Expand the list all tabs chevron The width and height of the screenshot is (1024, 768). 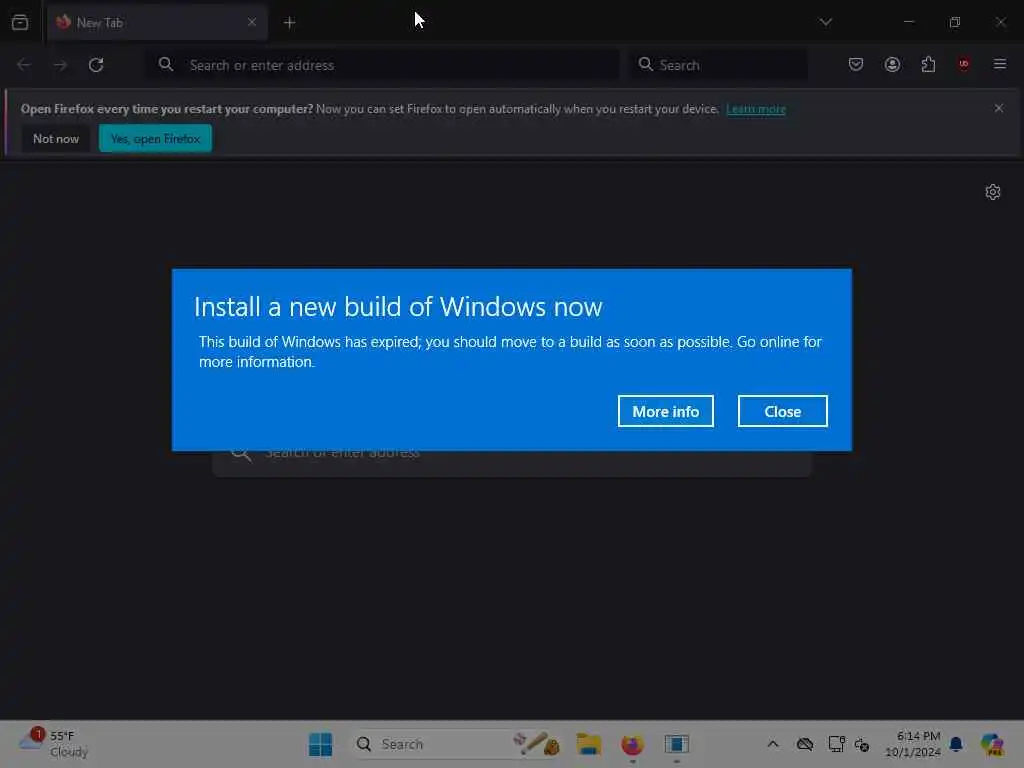[825, 22]
